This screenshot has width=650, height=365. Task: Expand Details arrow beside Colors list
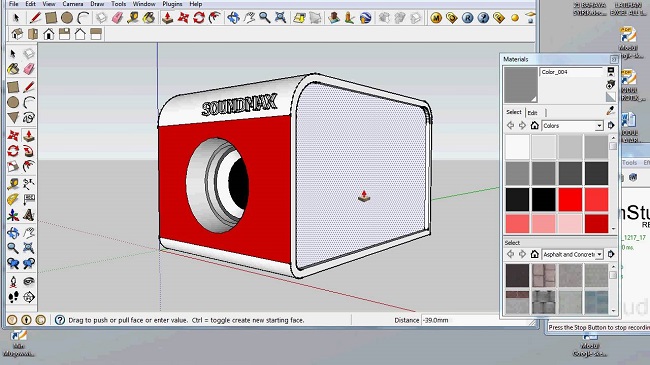[611, 125]
